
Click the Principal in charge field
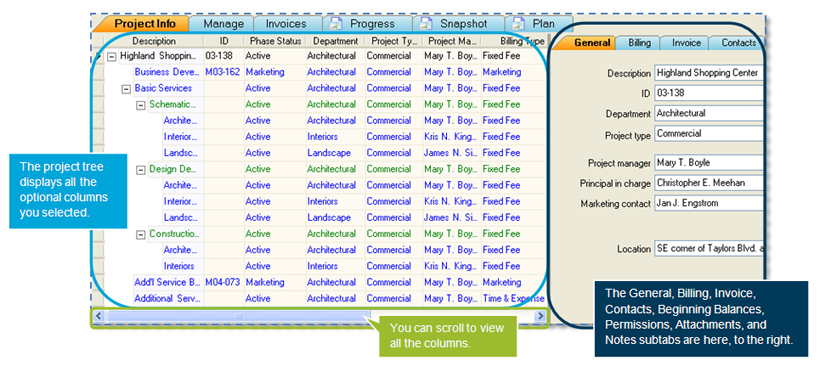(x=709, y=183)
